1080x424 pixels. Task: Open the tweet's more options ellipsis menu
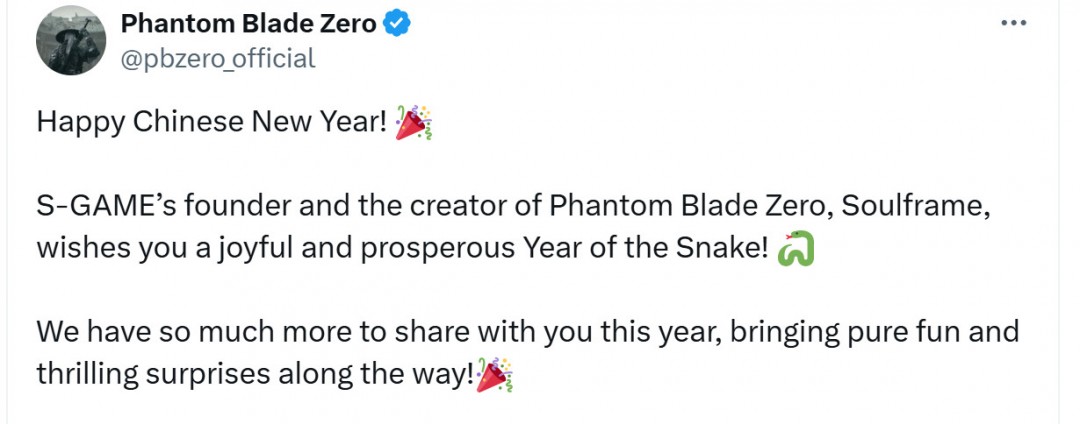1013,24
